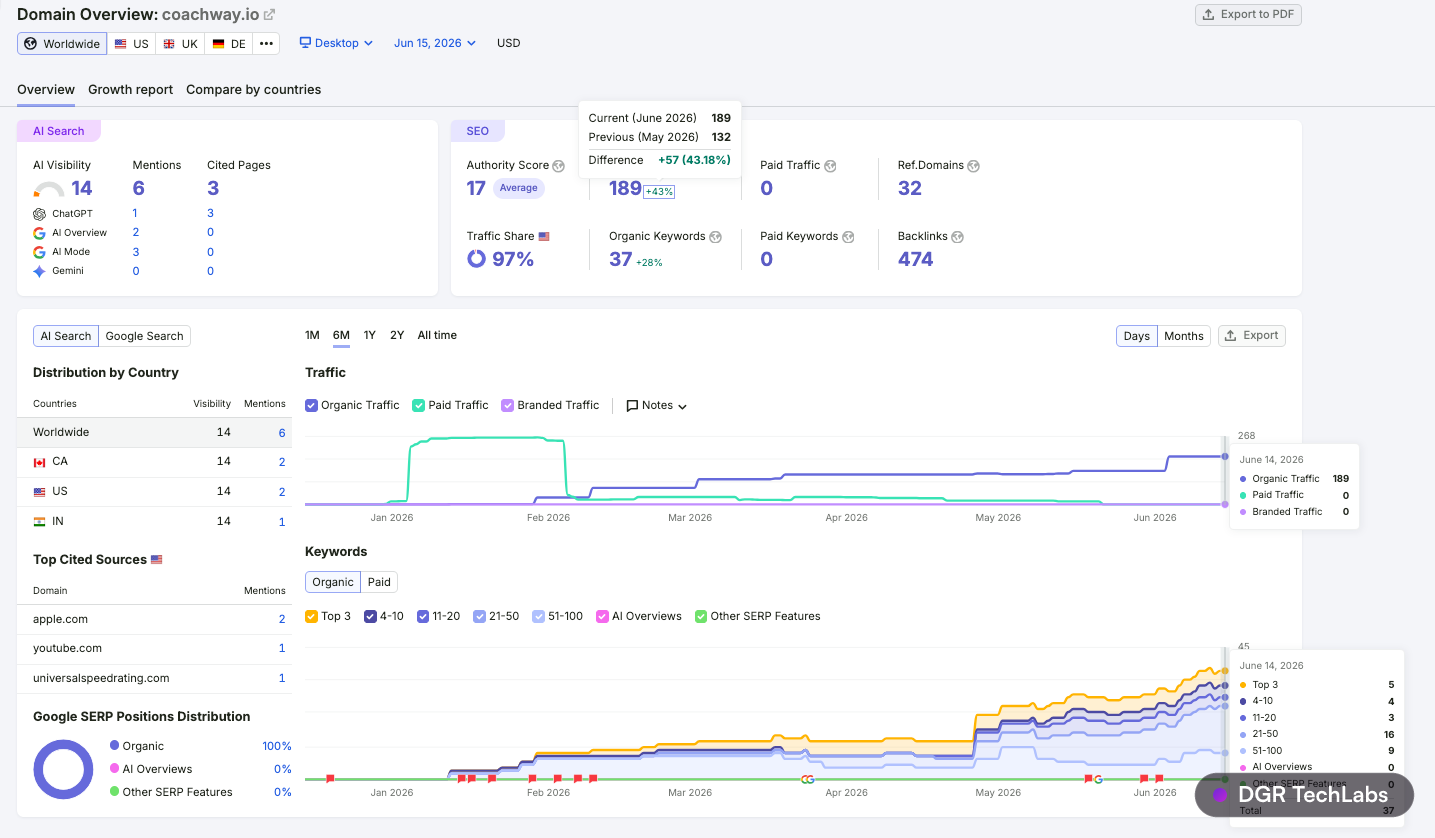This screenshot has height=838, width=1435.
Task: Select All time range
Action: coord(437,336)
